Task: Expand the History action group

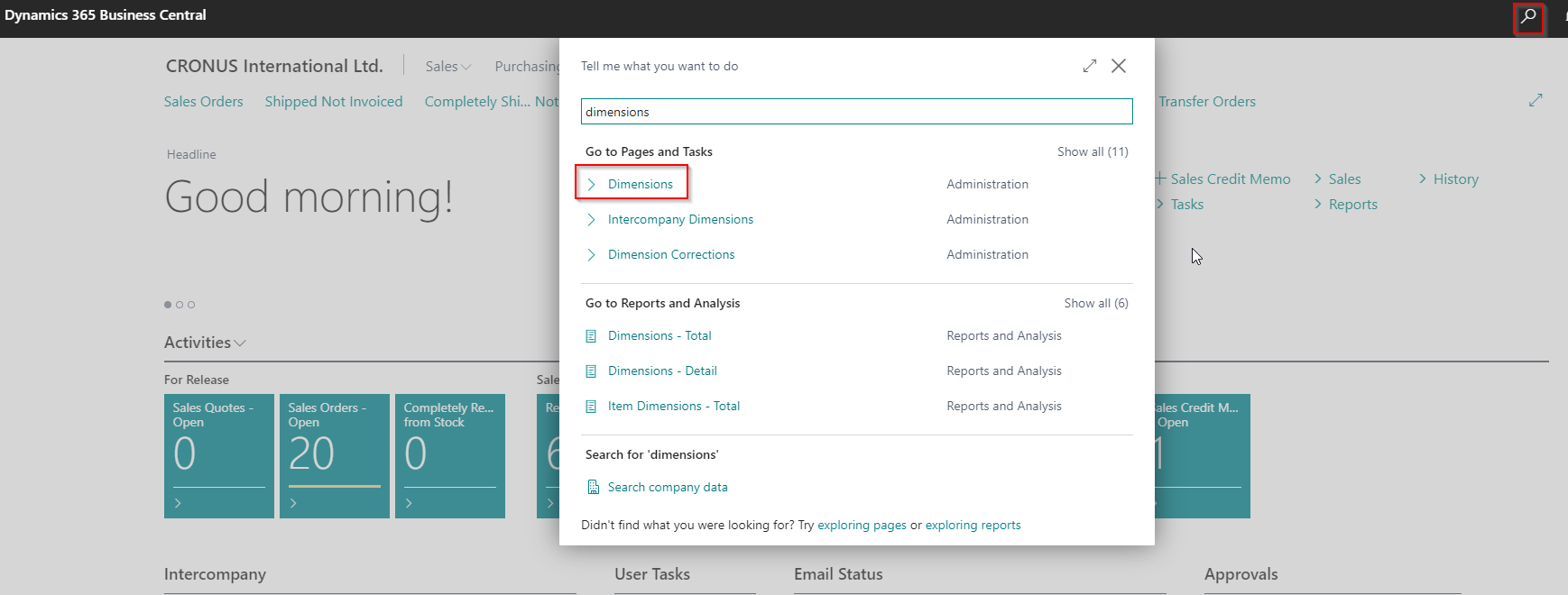Action: pos(1448,178)
